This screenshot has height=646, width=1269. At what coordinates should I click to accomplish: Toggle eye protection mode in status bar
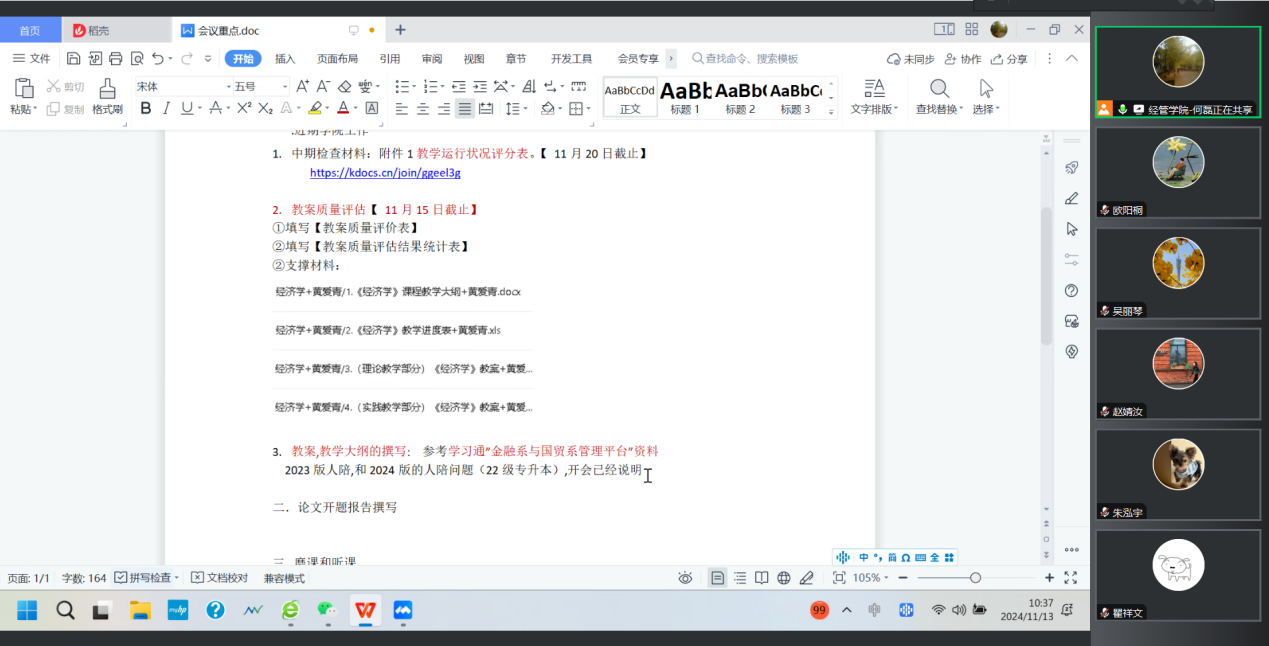click(x=685, y=578)
